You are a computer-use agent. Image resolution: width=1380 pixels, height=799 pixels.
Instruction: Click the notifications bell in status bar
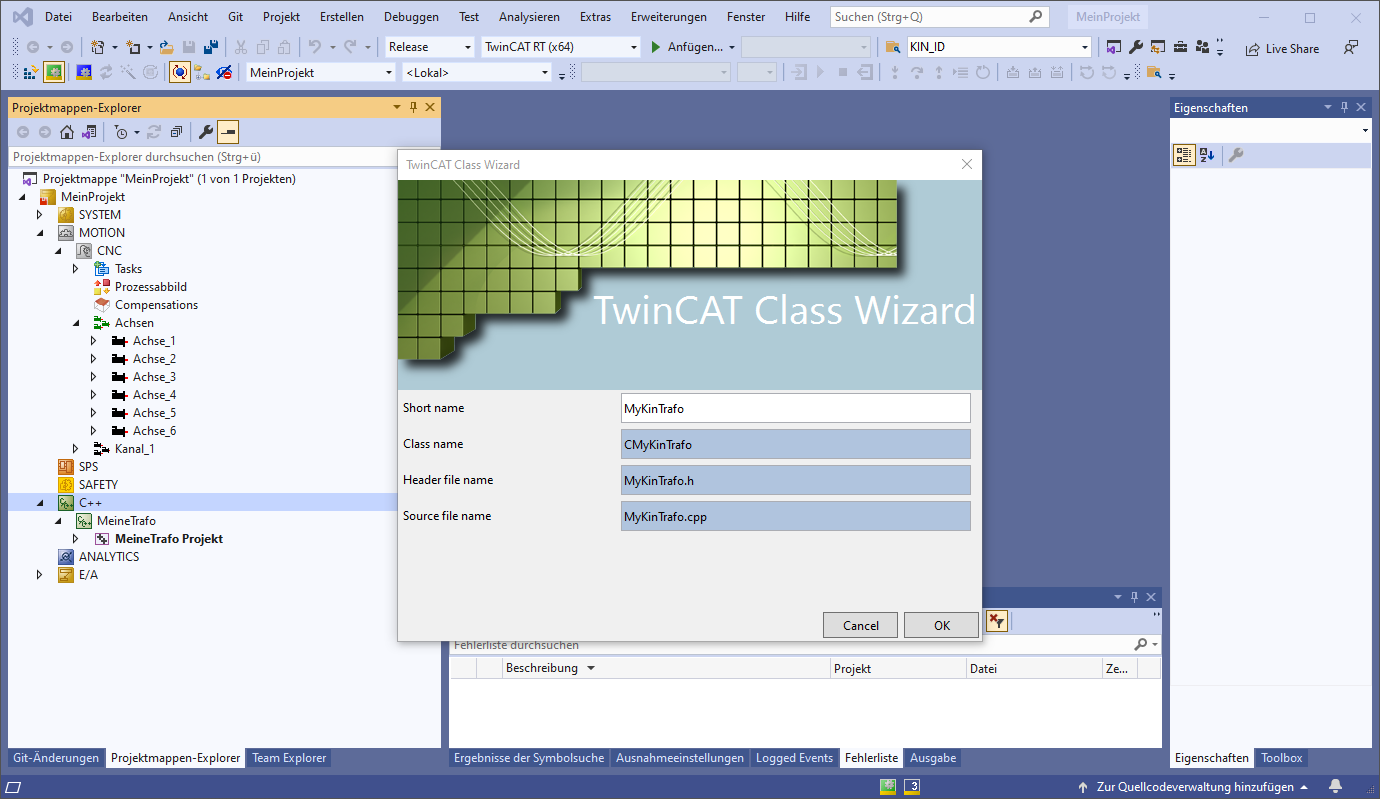click(x=1335, y=786)
